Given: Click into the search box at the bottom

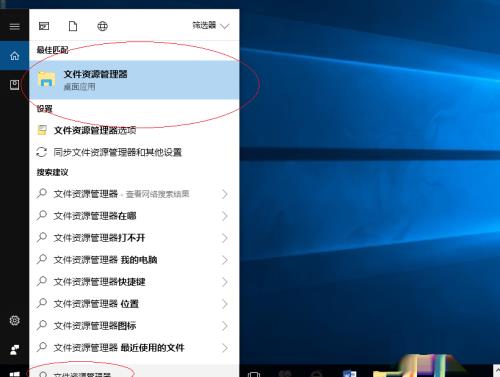Looking at the screenshot, I should point(134,371).
